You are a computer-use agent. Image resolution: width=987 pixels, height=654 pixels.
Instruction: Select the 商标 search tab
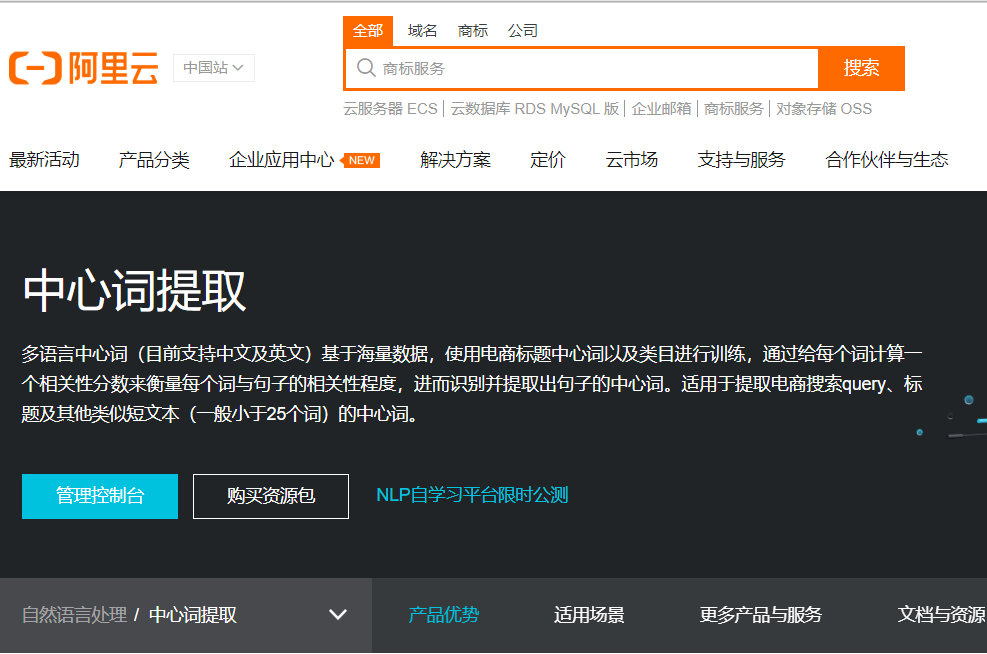[473, 31]
